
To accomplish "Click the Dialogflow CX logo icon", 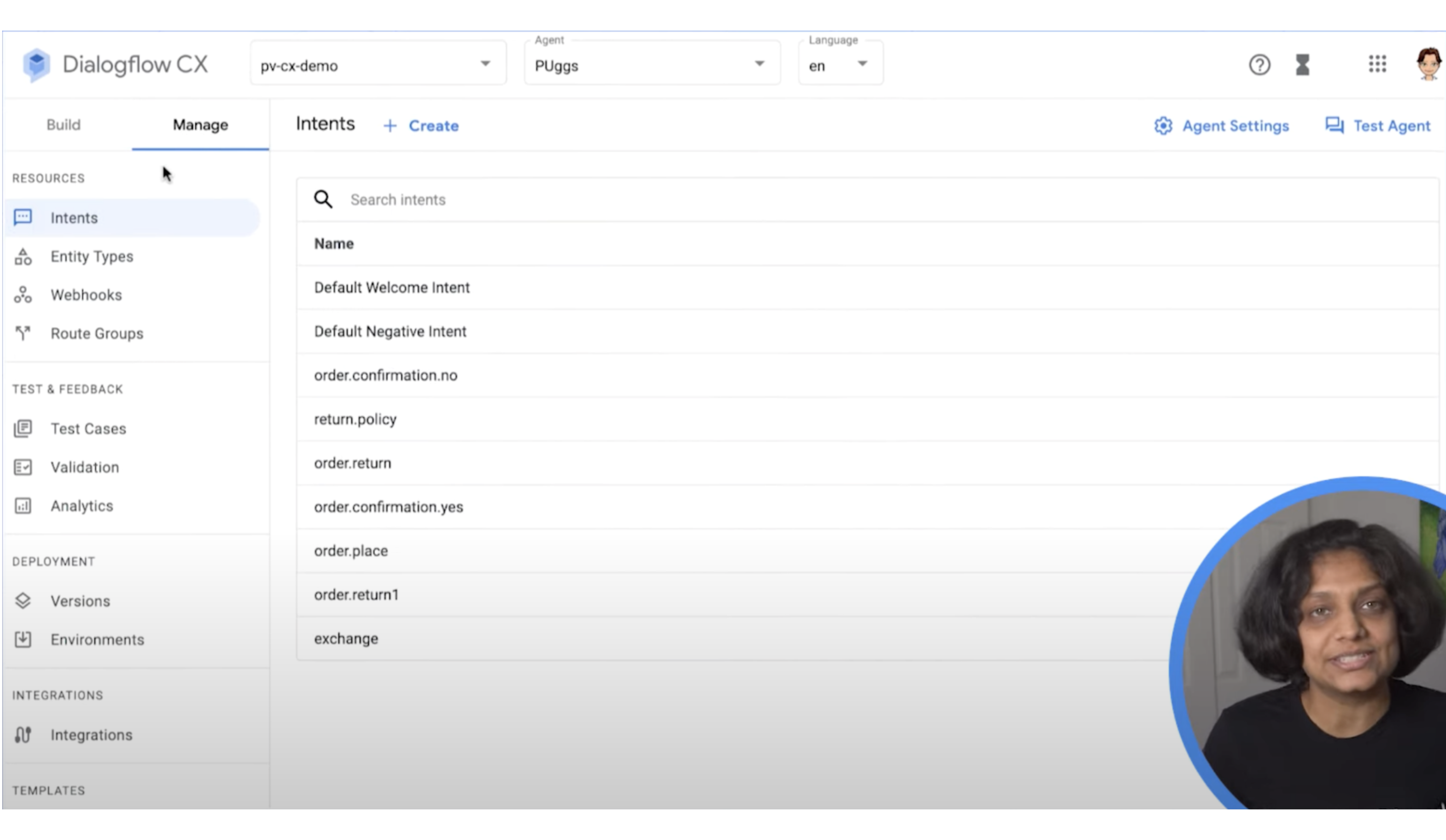I will pos(36,65).
